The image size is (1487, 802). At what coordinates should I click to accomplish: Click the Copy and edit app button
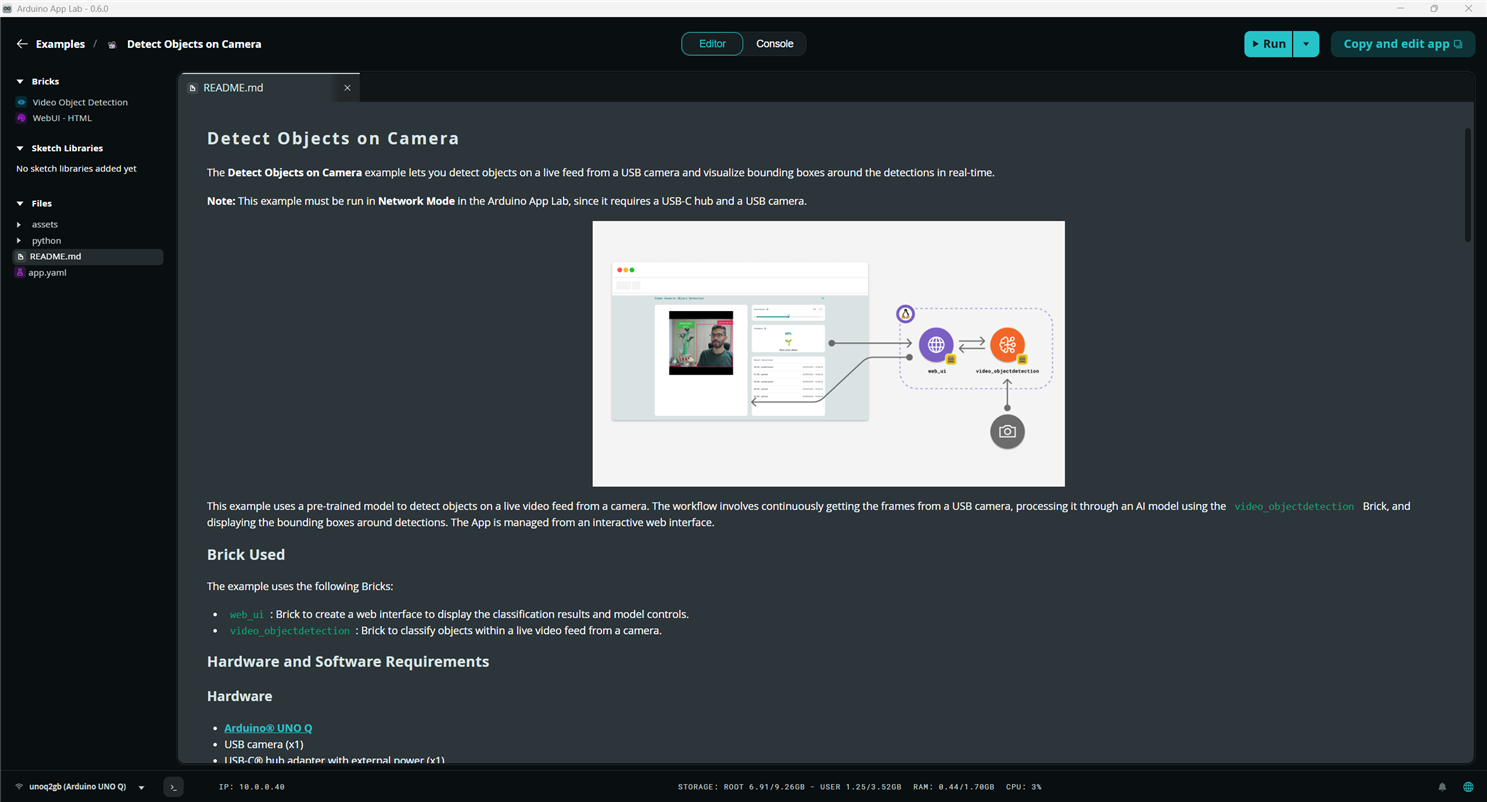[1402, 44]
